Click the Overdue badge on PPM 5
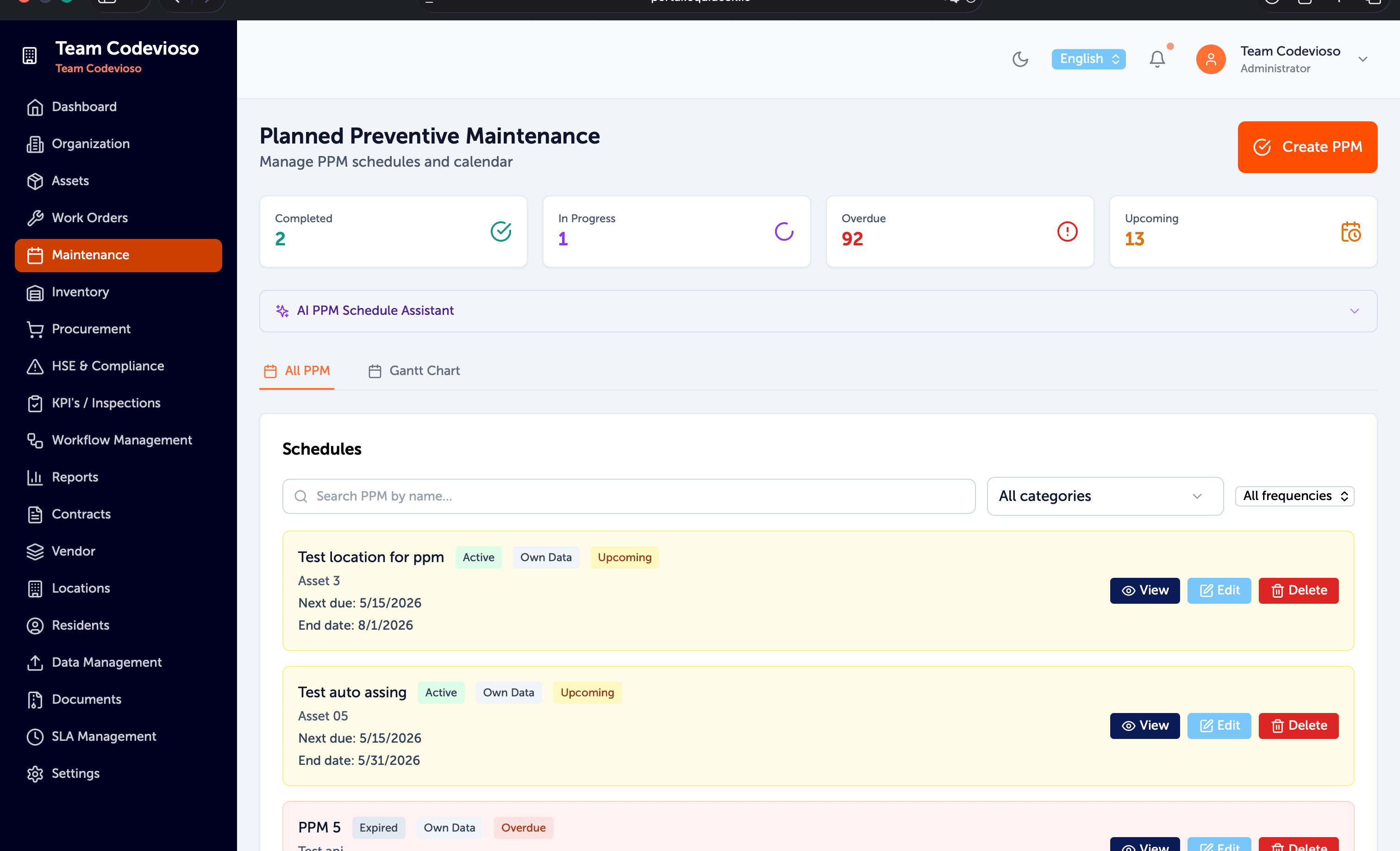 pyautogui.click(x=523, y=828)
